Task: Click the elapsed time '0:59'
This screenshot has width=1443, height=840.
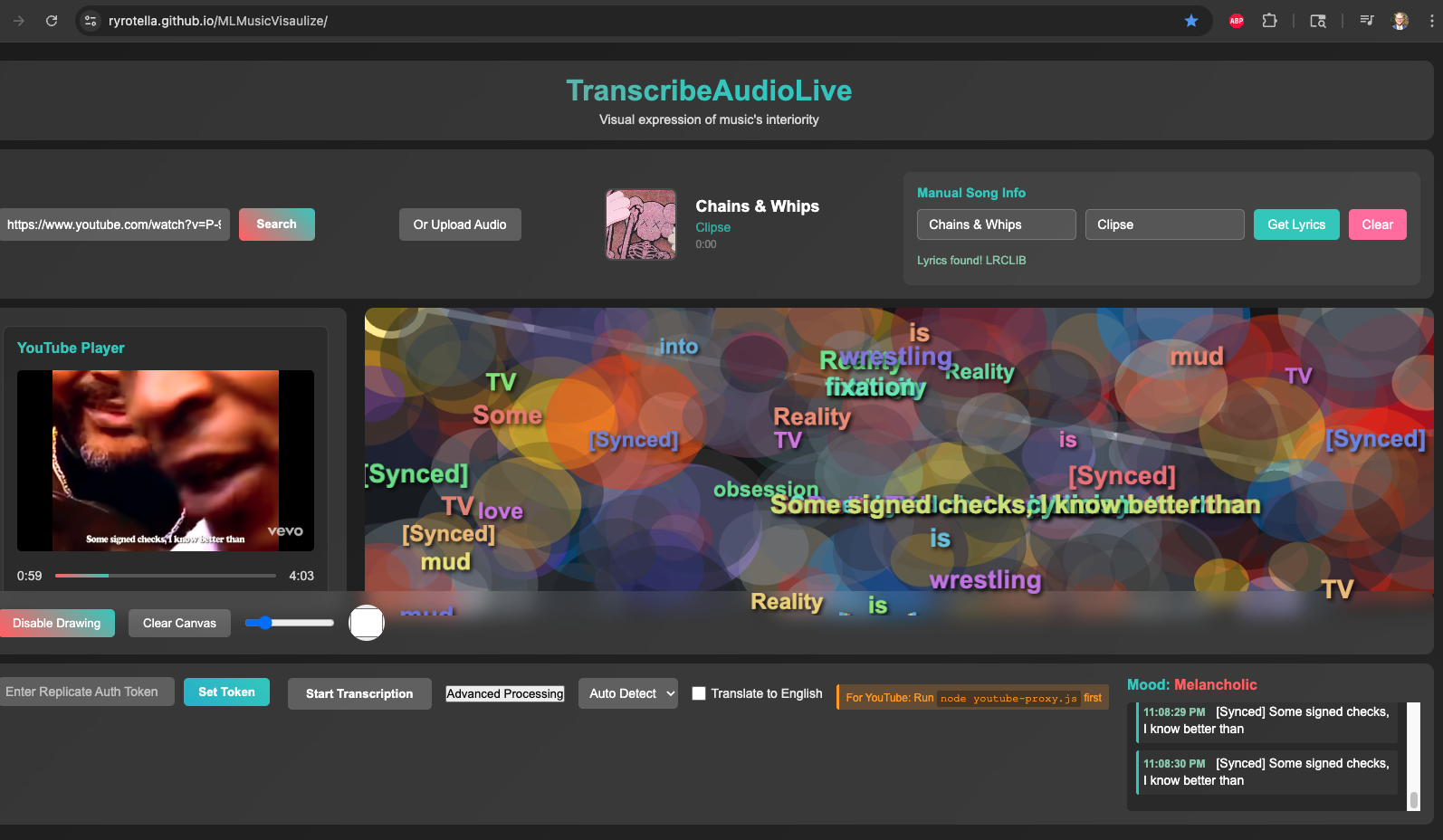Action: tap(30, 576)
